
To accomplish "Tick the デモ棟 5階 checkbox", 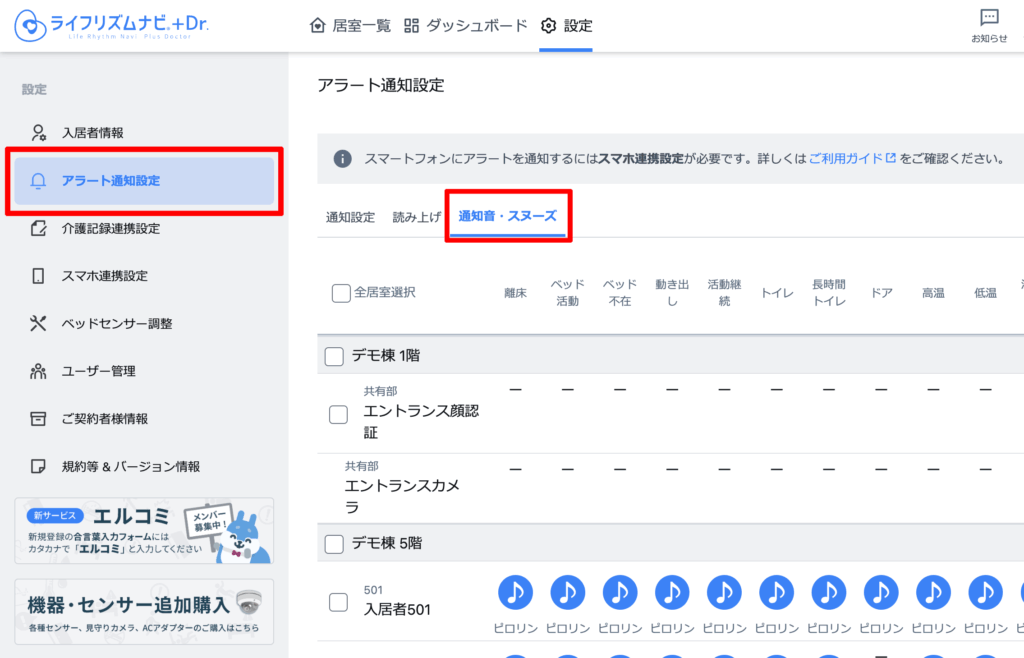I will [334, 543].
